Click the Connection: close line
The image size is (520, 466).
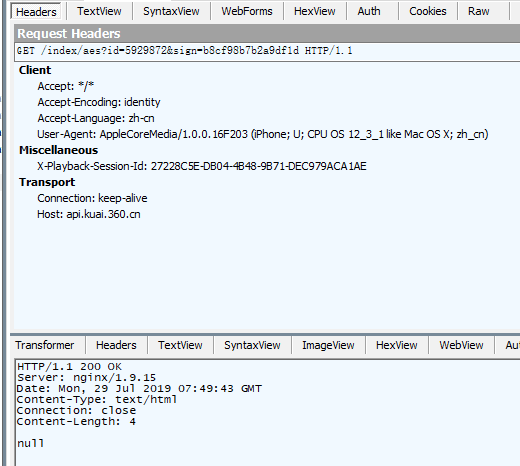pos(76,411)
